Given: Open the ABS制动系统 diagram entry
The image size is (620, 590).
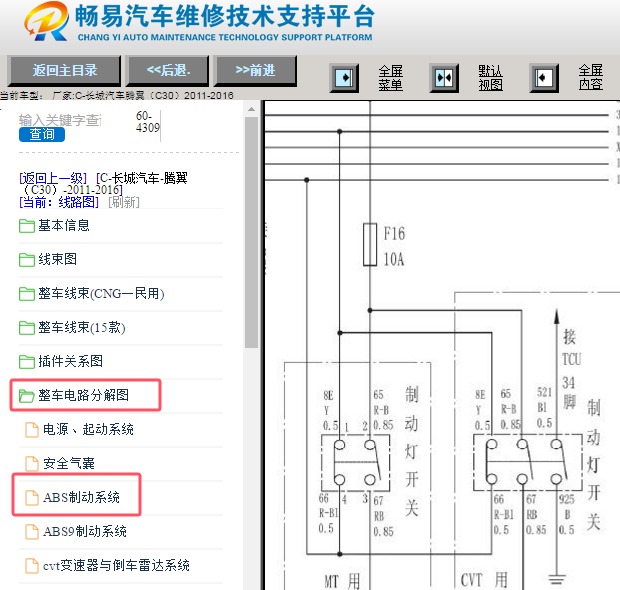Looking at the screenshot, I should coord(81,497).
